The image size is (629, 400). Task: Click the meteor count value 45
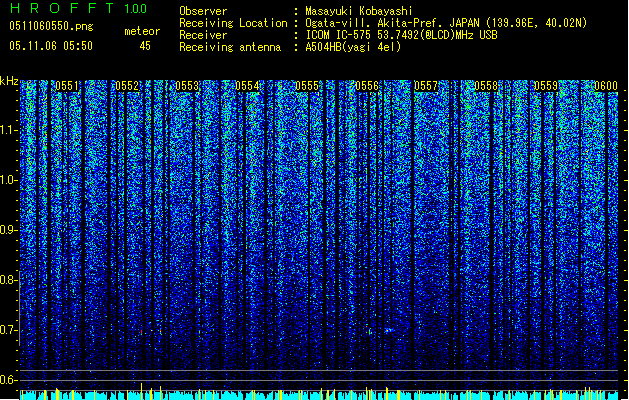click(145, 46)
